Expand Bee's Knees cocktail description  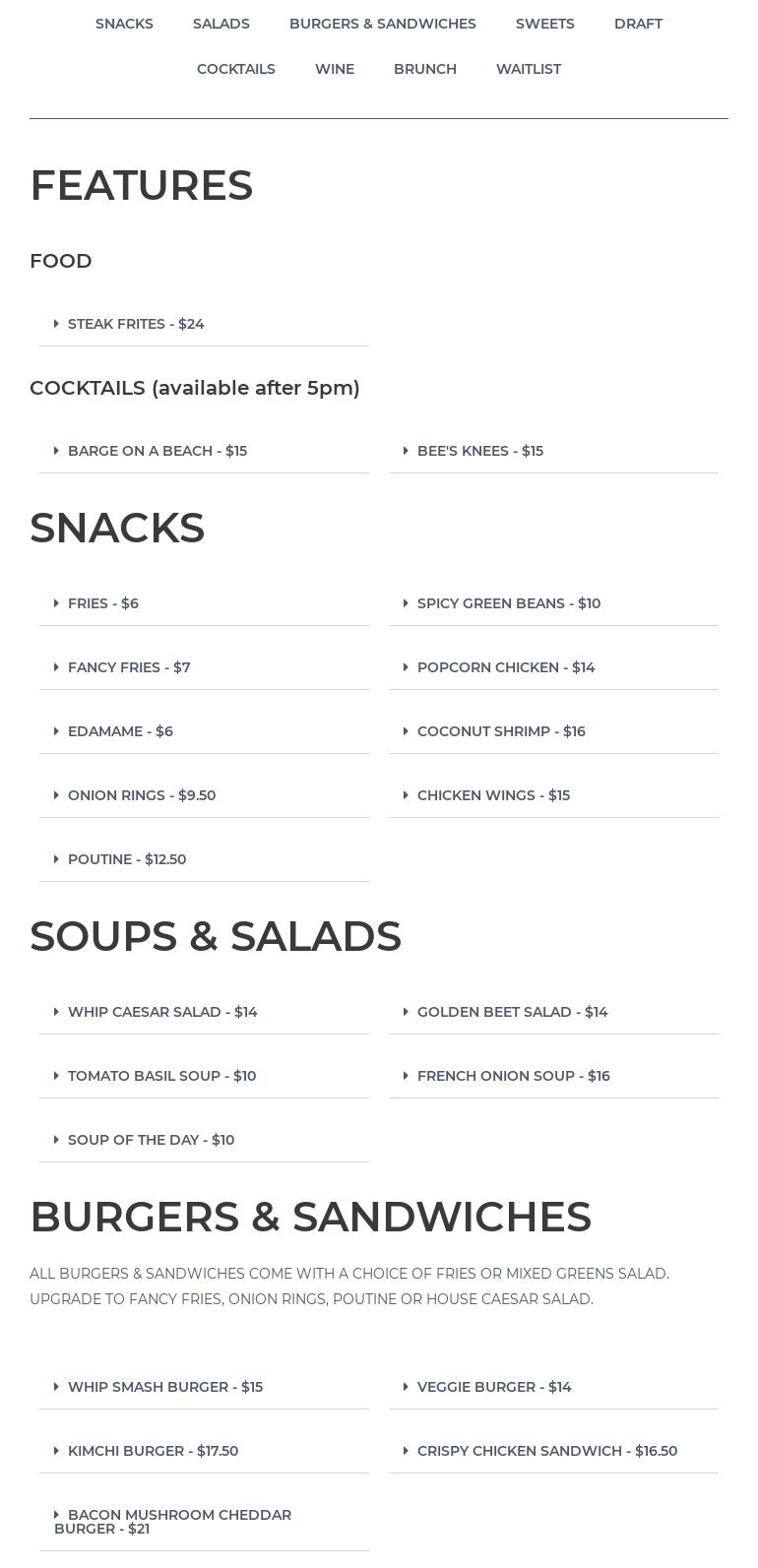tap(553, 451)
